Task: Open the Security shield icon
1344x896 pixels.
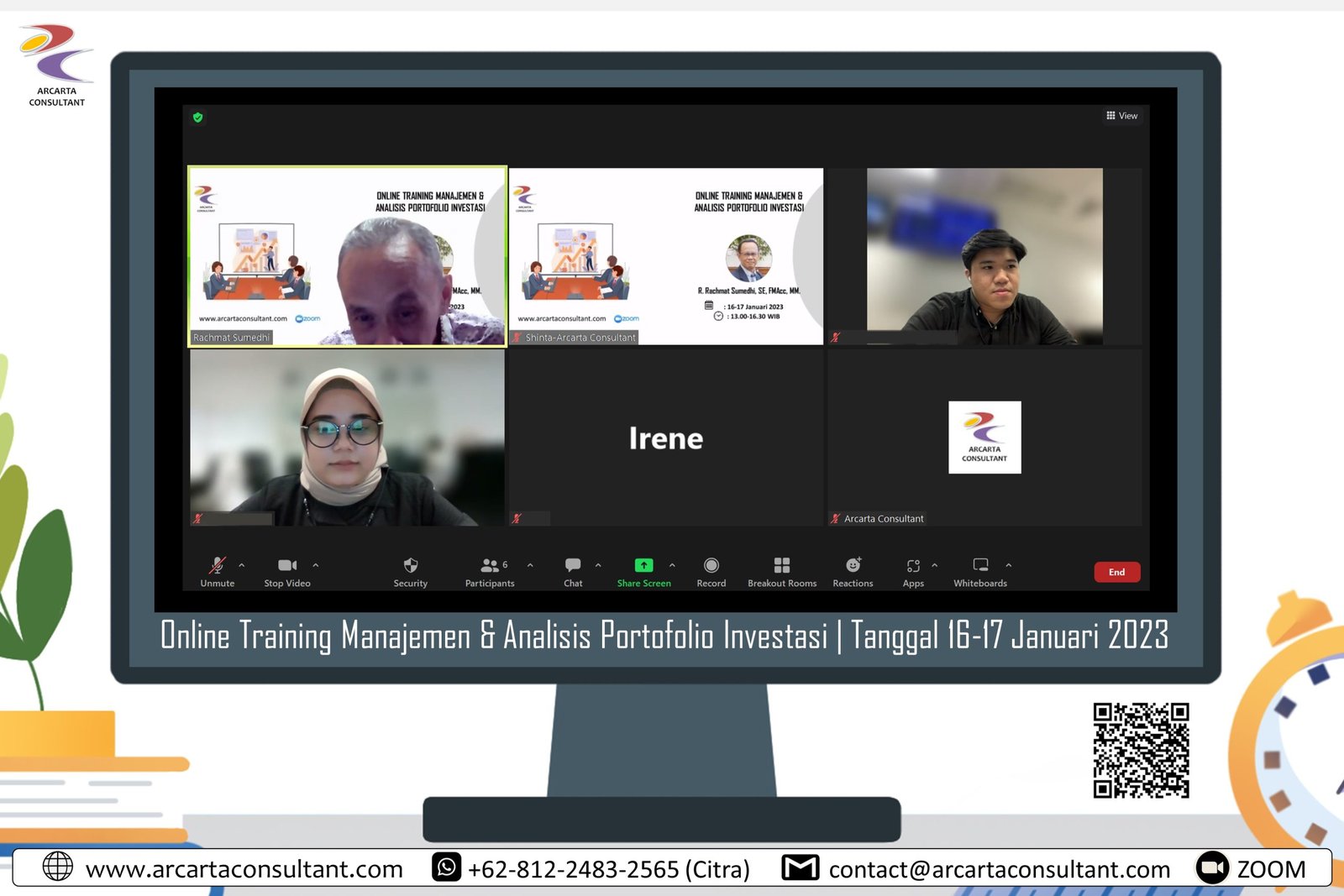Action: click(410, 566)
